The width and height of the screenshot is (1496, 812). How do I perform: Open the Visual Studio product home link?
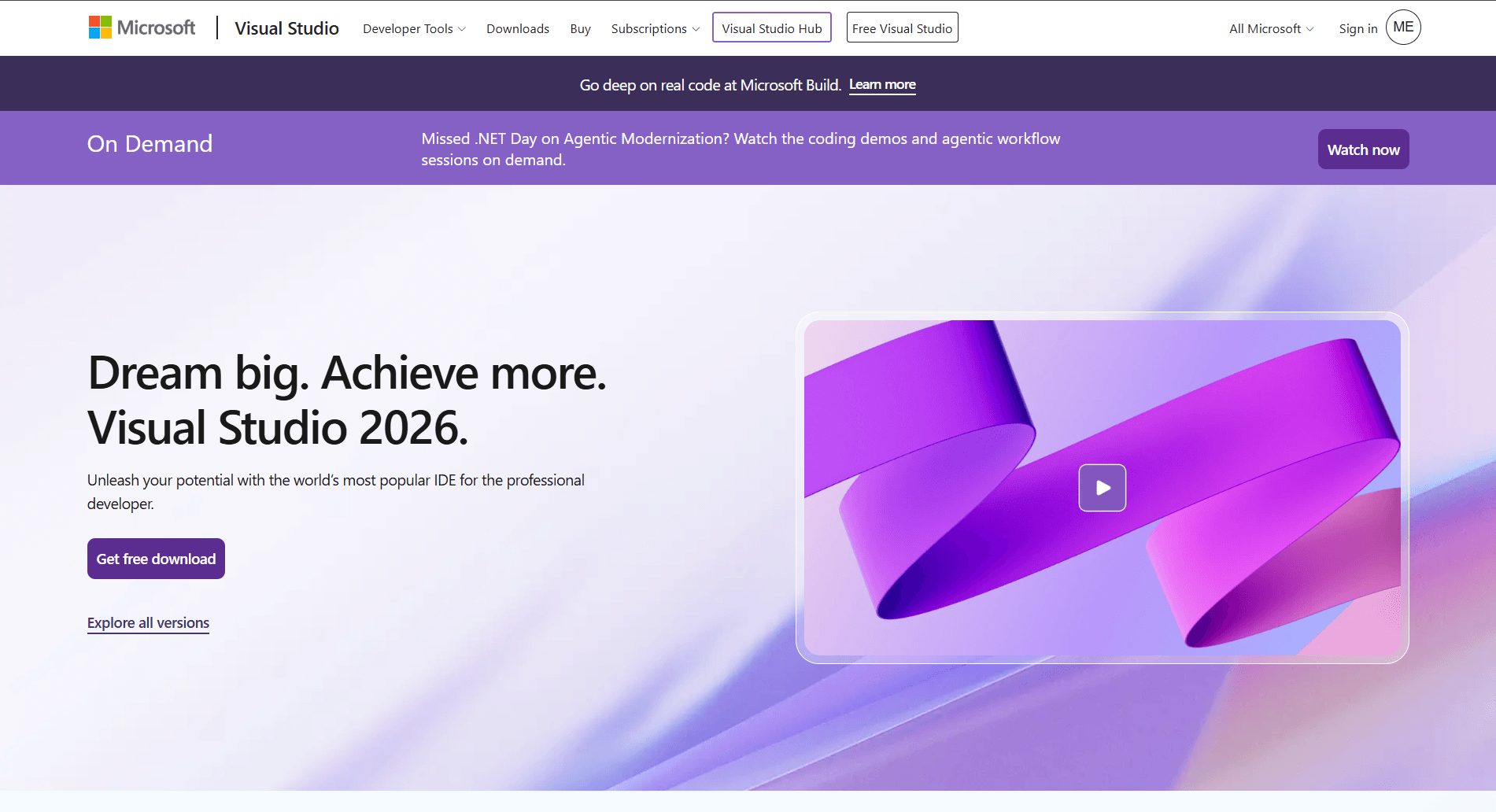(286, 28)
